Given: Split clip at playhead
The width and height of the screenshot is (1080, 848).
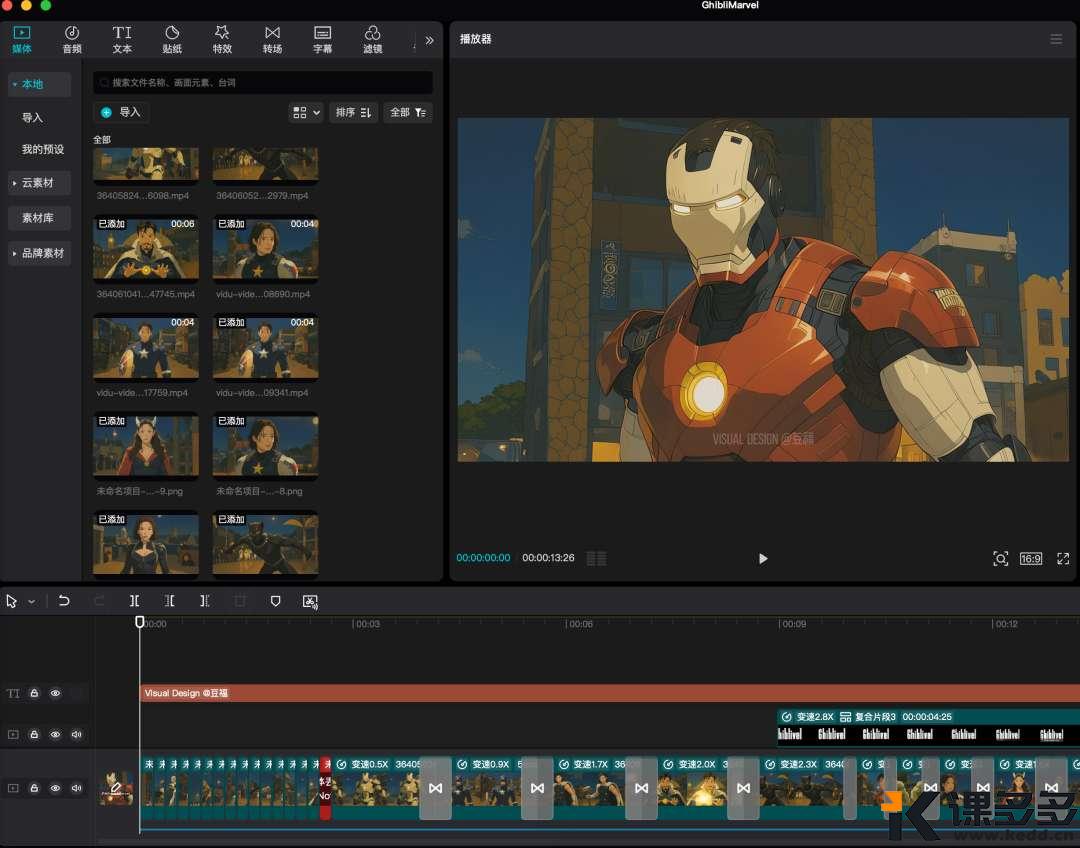Looking at the screenshot, I should (x=134, y=601).
